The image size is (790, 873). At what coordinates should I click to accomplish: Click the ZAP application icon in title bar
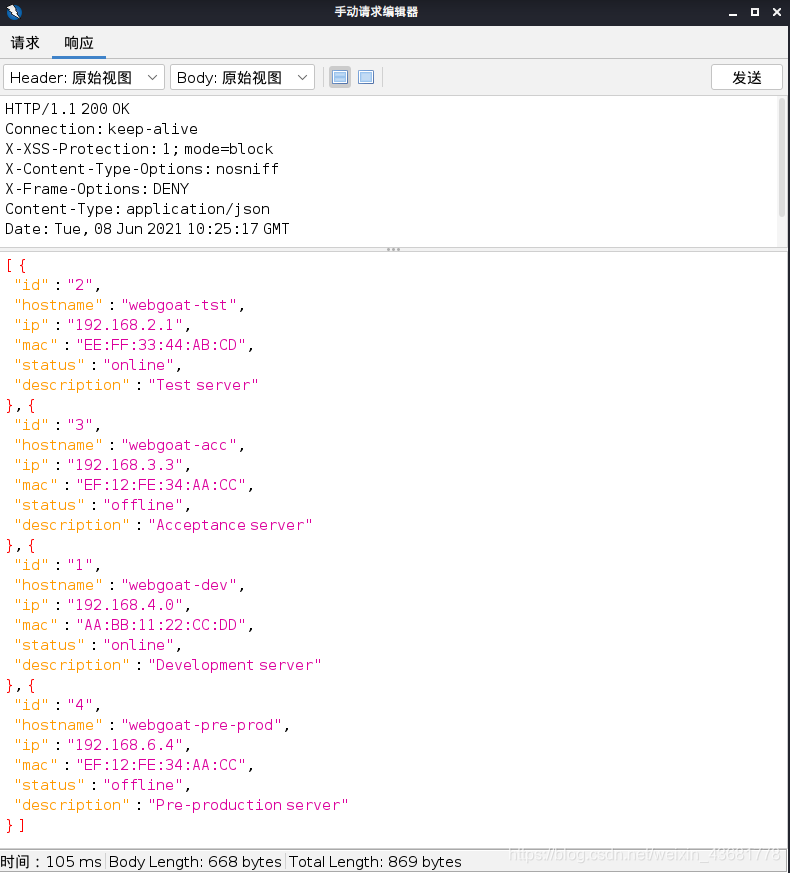[x=13, y=12]
